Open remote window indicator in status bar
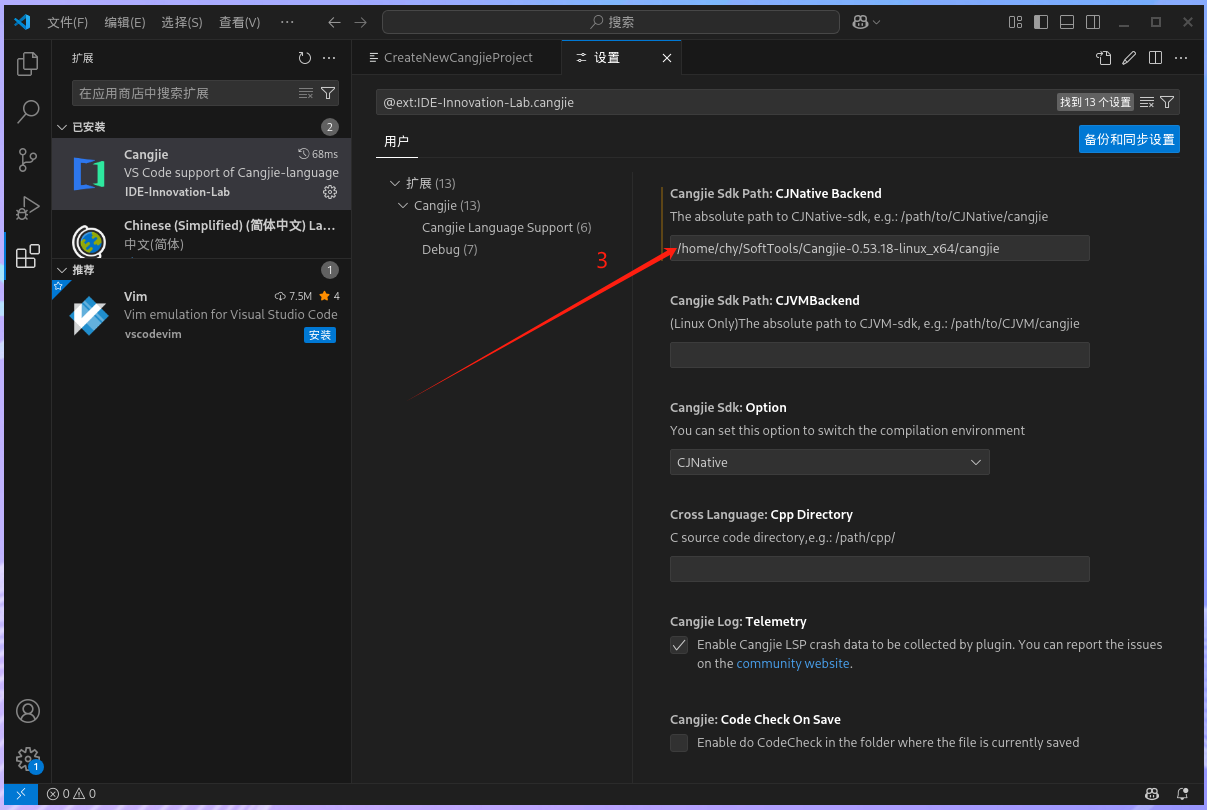This screenshot has width=1207, height=810. click(x=21, y=794)
